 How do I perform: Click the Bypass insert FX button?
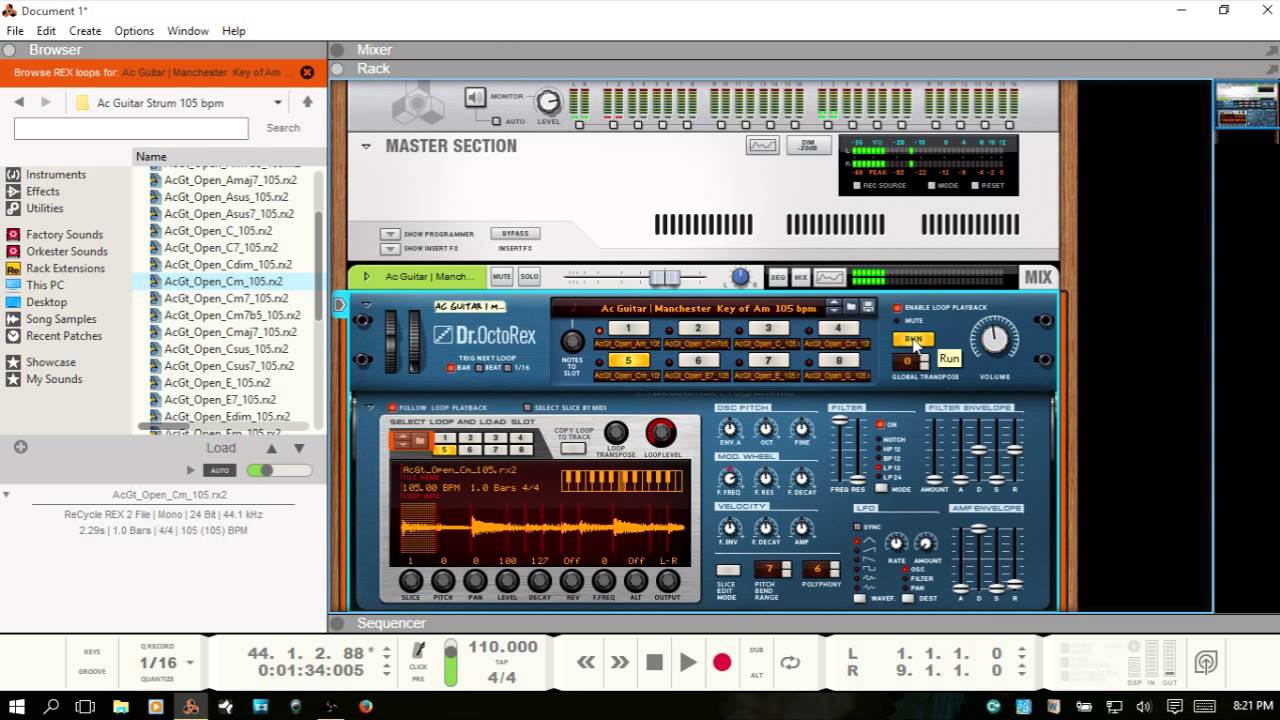coord(515,233)
